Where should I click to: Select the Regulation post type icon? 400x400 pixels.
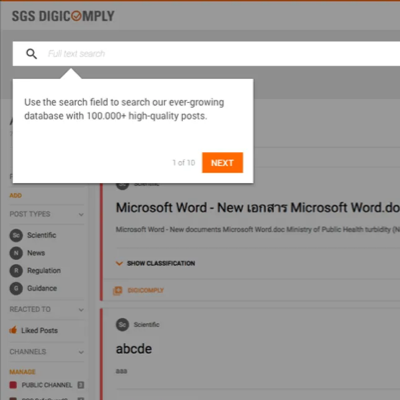[x=16, y=271]
